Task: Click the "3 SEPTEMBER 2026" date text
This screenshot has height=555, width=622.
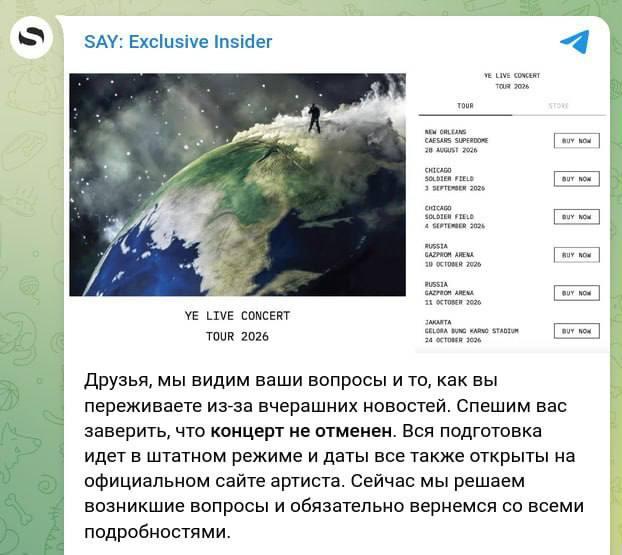Action: click(455, 188)
